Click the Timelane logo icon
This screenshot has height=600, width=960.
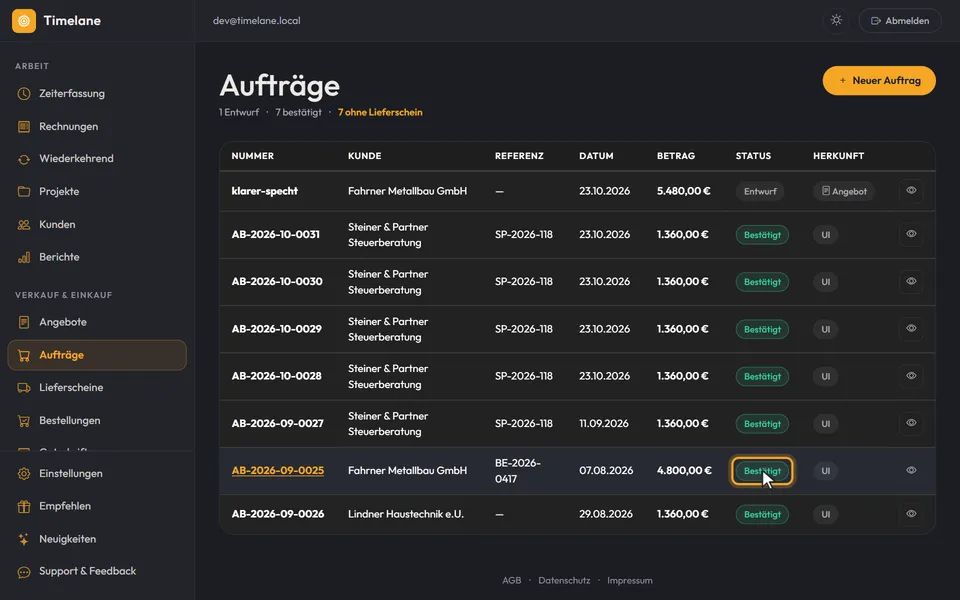click(24, 21)
